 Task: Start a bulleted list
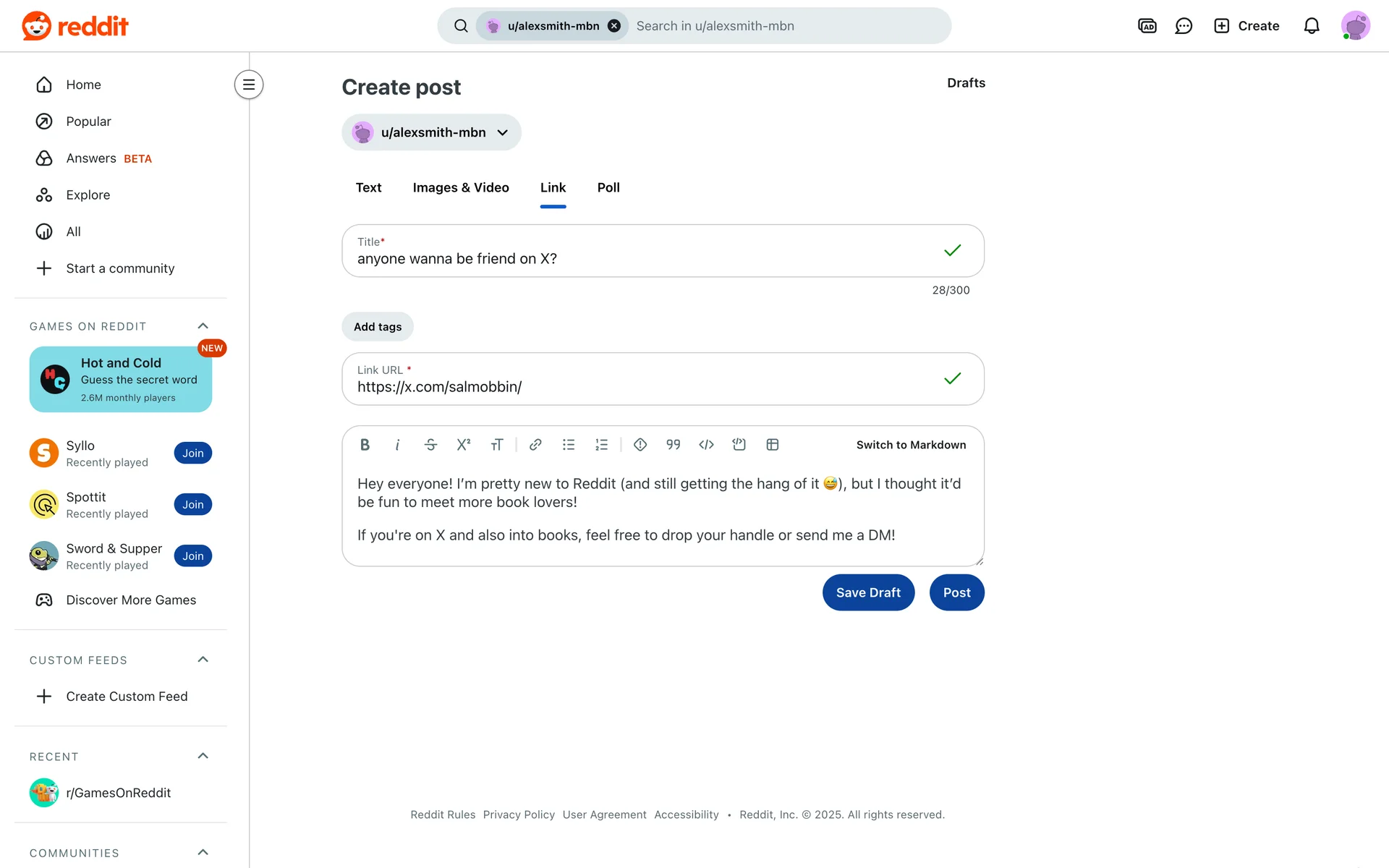click(x=569, y=445)
